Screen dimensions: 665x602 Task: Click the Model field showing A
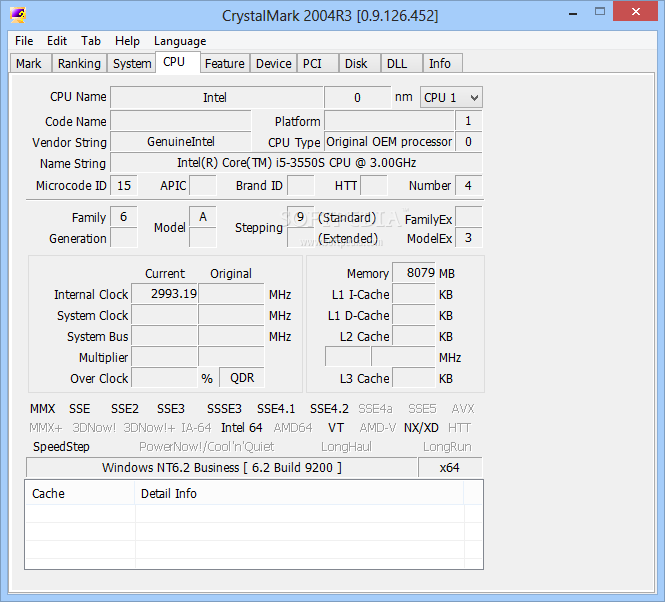[203, 217]
